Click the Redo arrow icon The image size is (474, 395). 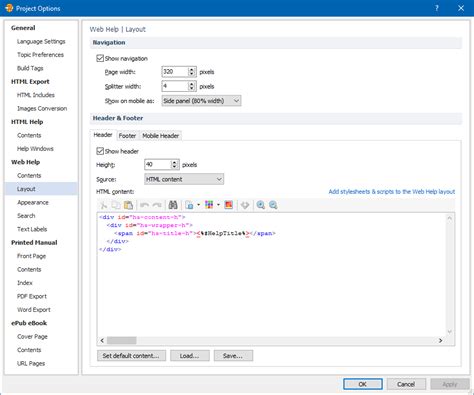[157, 205]
